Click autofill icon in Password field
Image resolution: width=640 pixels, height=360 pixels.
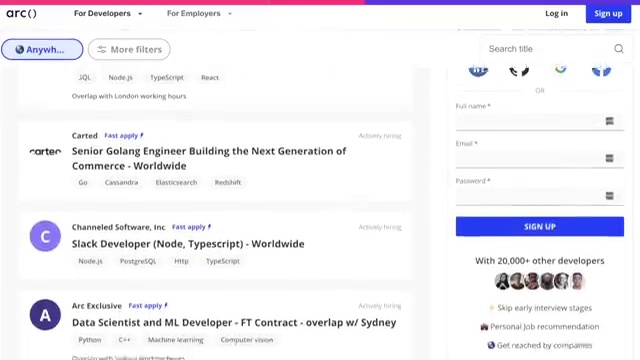[x=609, y=196]
